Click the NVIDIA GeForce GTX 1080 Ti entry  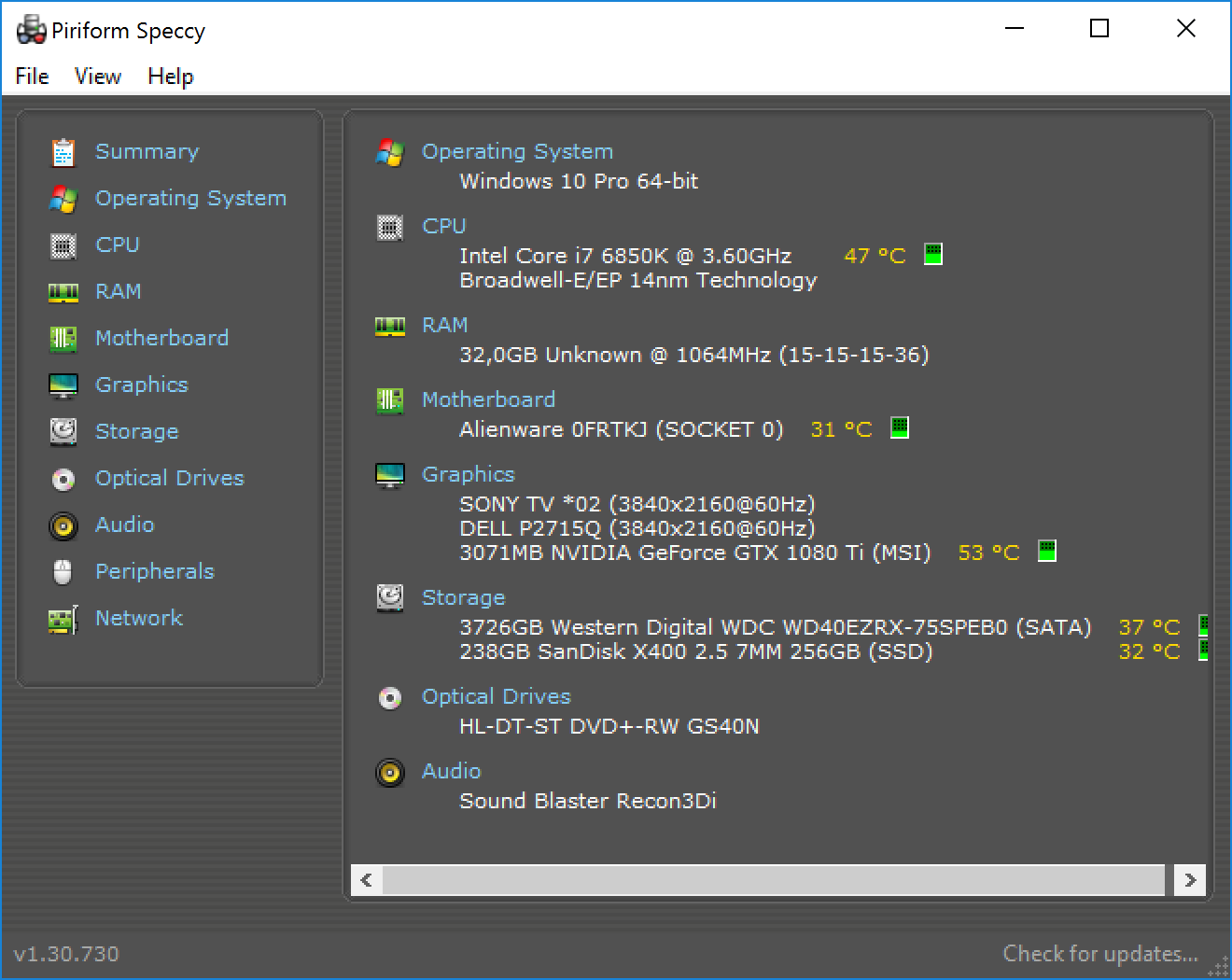click(695, 553)
